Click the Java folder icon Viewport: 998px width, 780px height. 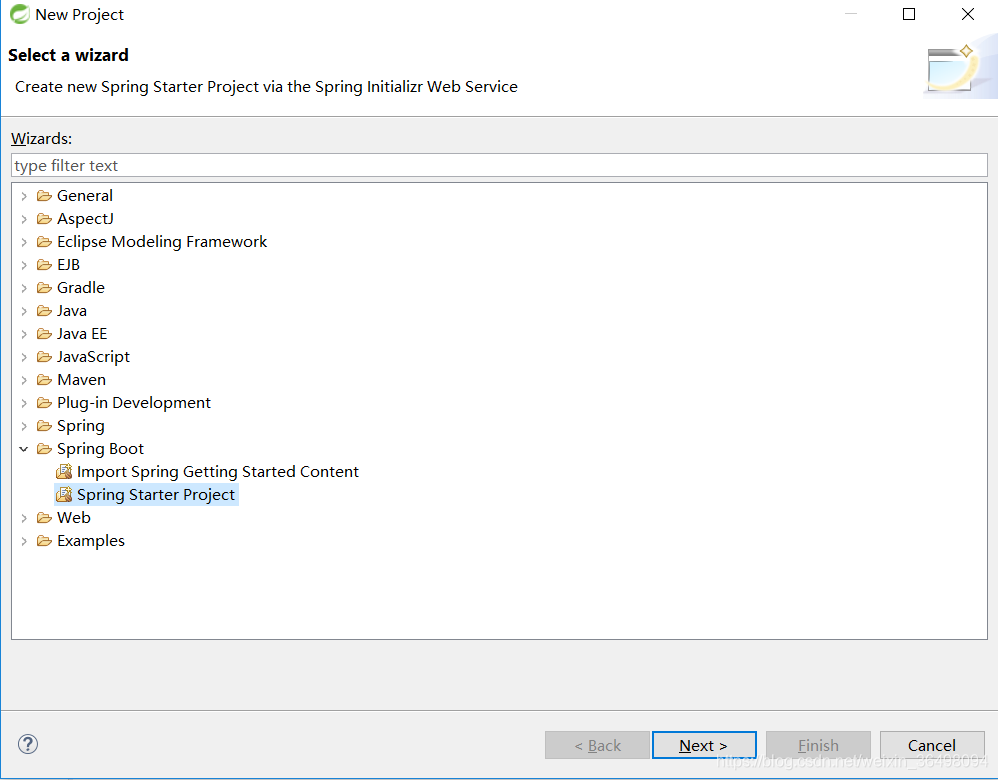pyautogui.click(x=44, y=311)
